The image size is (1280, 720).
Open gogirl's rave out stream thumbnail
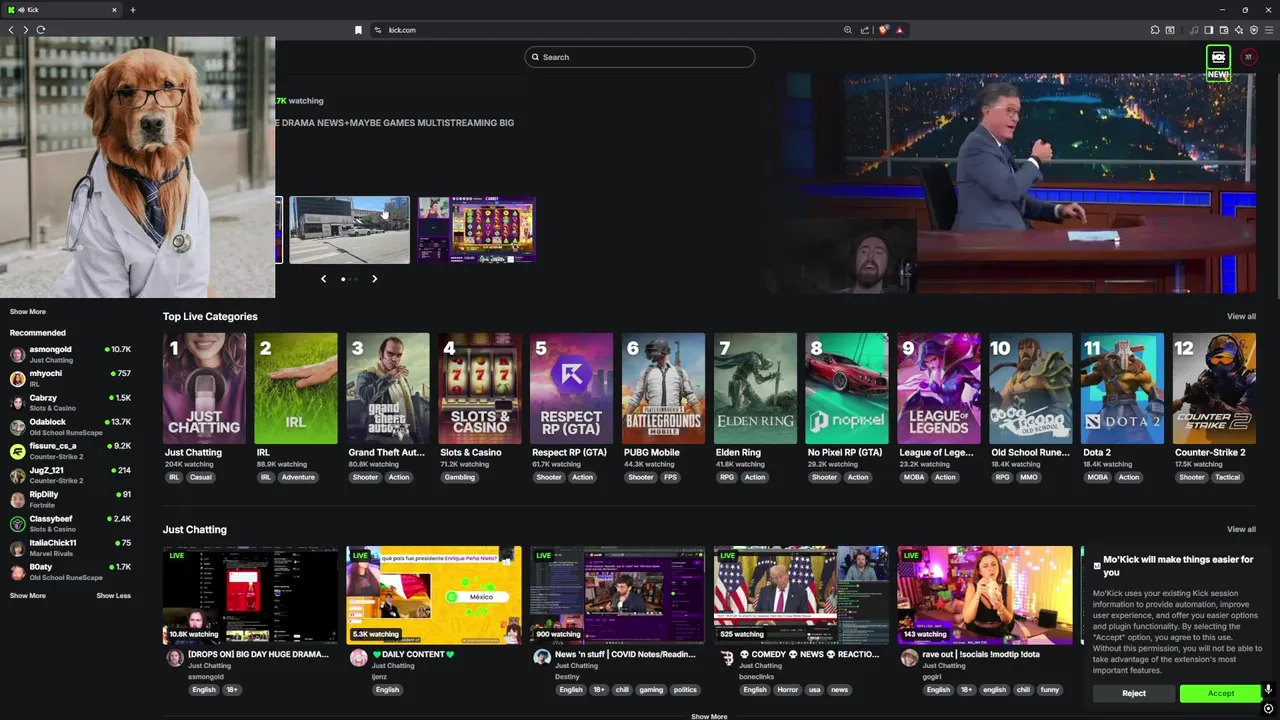coord(985,595)
